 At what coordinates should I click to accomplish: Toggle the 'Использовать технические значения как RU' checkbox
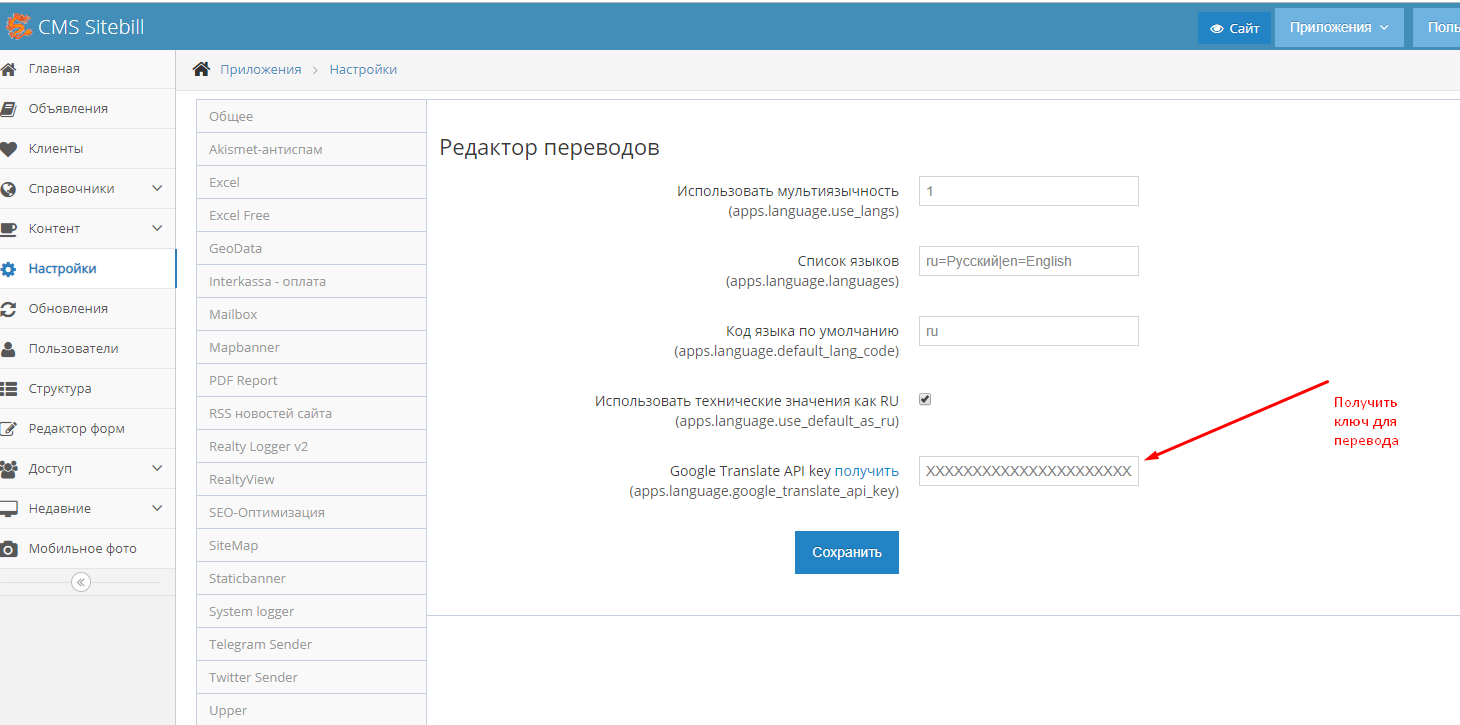pyautogui.click(x=925, y=399)
